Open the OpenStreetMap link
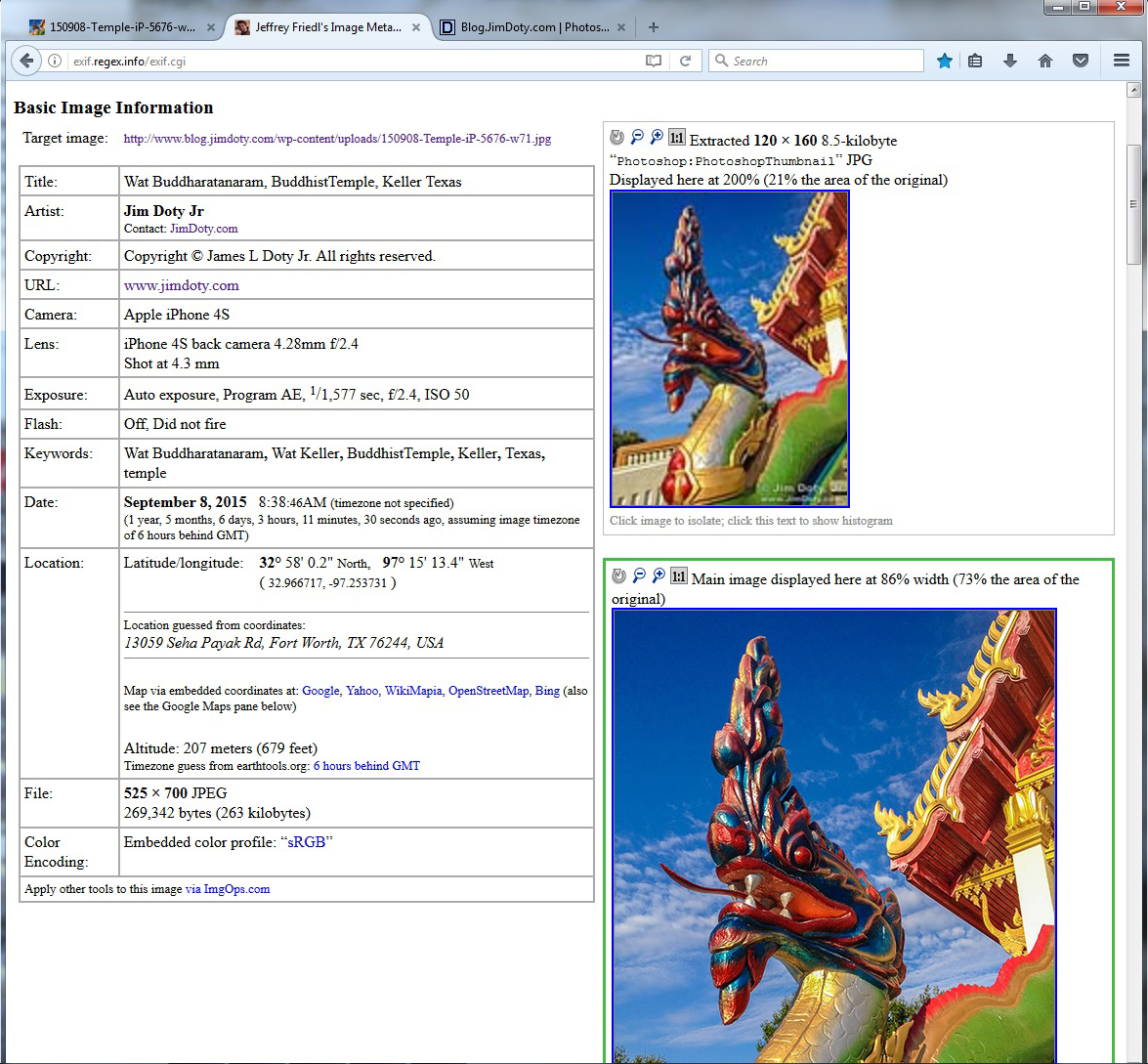The height and width of the screenshot is (1064, 1148). point(489,691)
